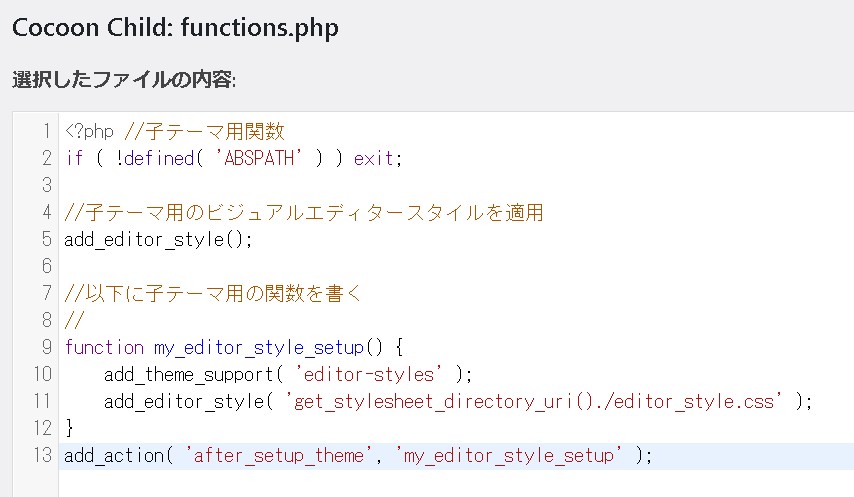Screen dimensions: 854x497
Task: Click line number 1 in the gutter
Action: tap(46, 131)
